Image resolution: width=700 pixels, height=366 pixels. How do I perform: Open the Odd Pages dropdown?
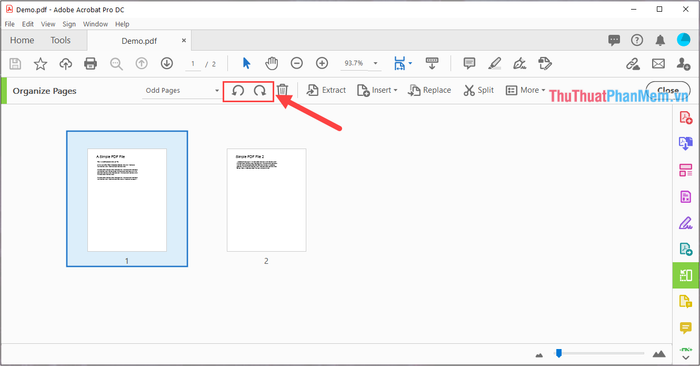click(x=182, y=91)
